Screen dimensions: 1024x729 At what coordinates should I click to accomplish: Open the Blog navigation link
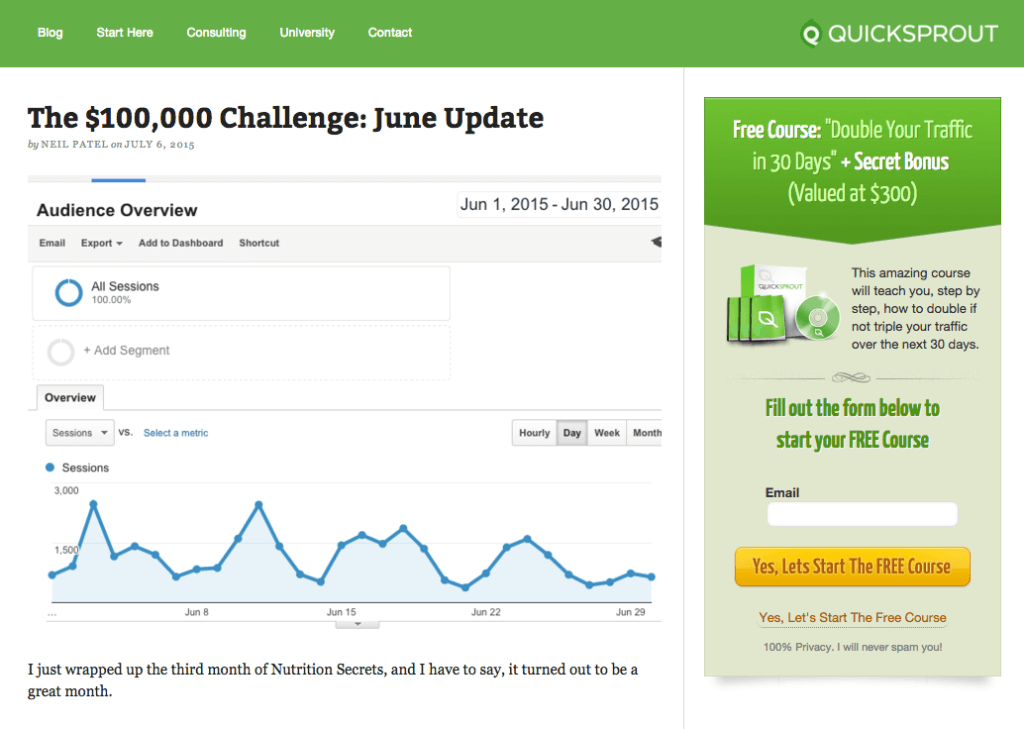pyautogui.click(x=50, y=33)
